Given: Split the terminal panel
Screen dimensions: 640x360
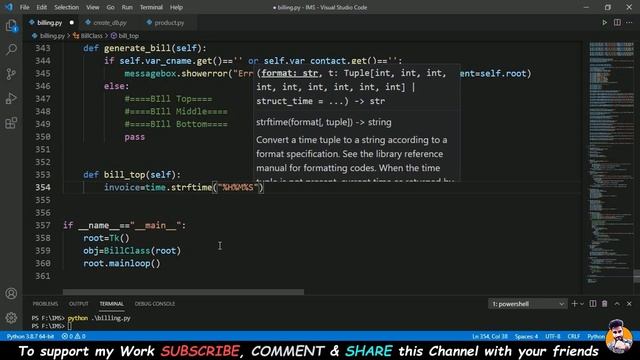Looking at the screenshot, I should click(x=593, y=304).
